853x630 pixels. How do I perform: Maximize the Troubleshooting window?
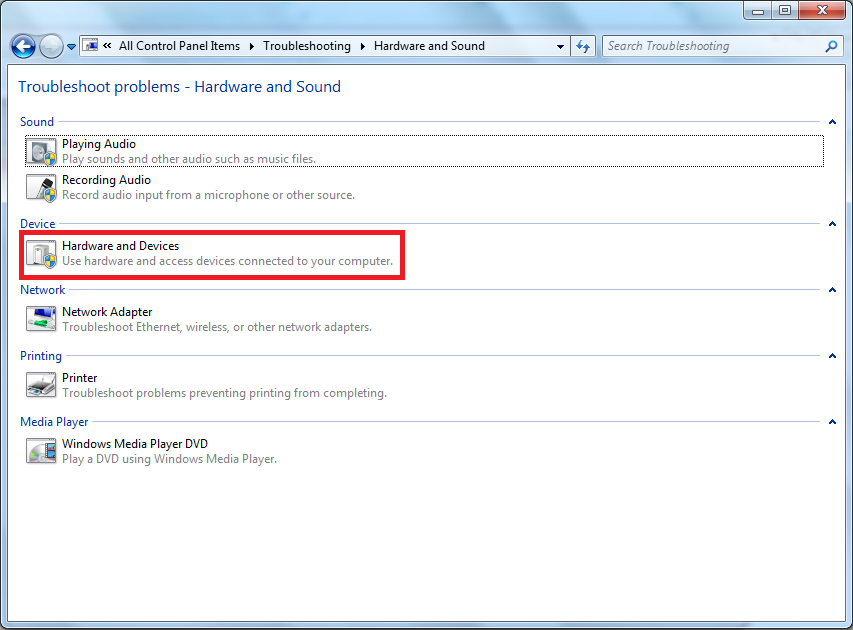coord(784,11)
